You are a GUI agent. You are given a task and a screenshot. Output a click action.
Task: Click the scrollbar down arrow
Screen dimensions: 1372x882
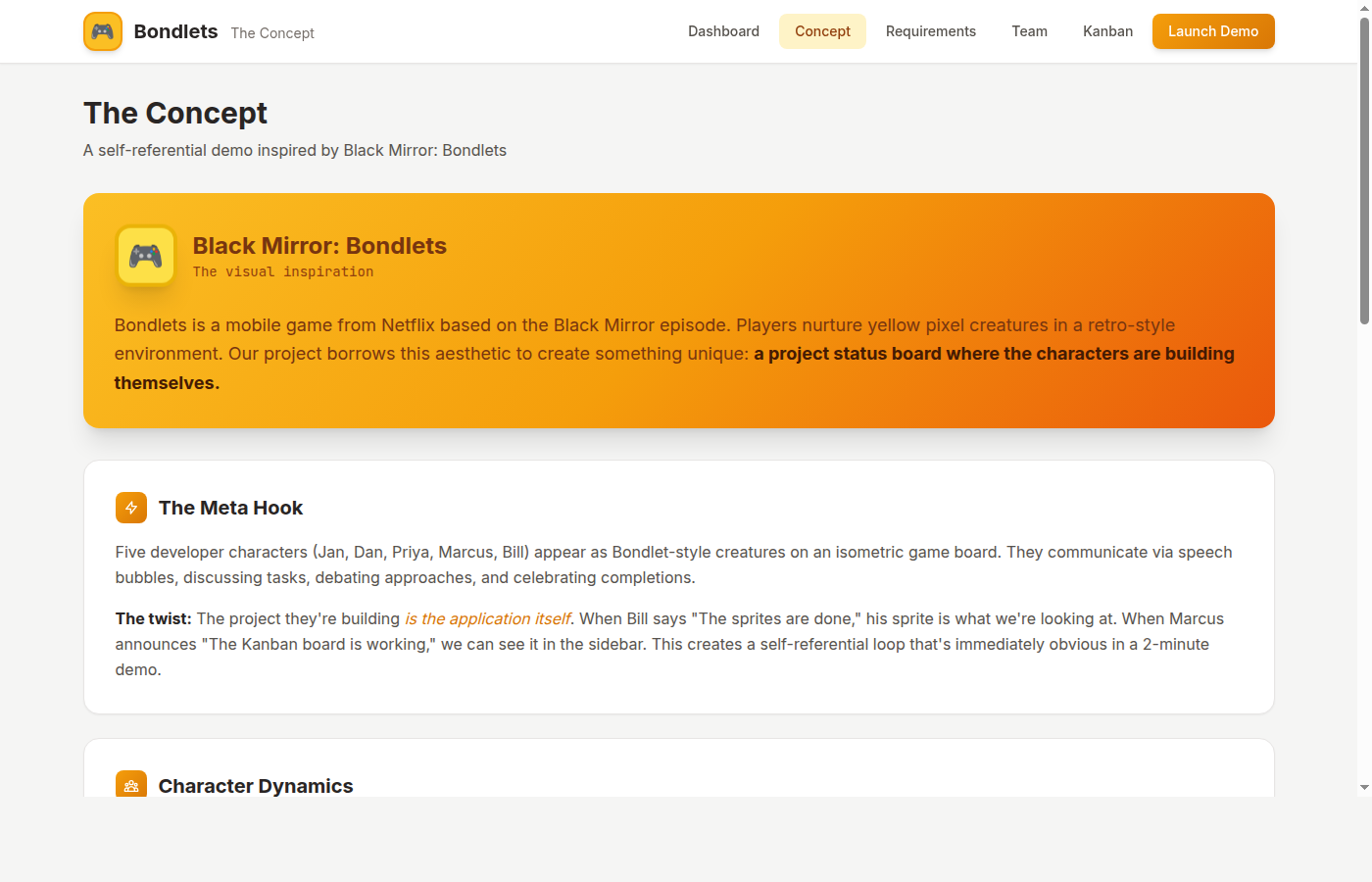tap(1364, 787)
